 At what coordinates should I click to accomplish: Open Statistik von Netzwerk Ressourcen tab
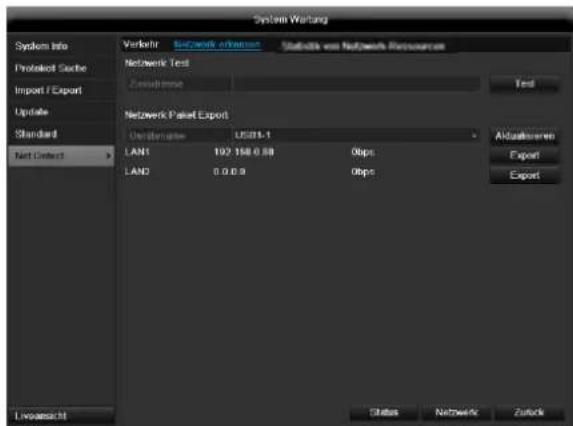pos(363,46)
